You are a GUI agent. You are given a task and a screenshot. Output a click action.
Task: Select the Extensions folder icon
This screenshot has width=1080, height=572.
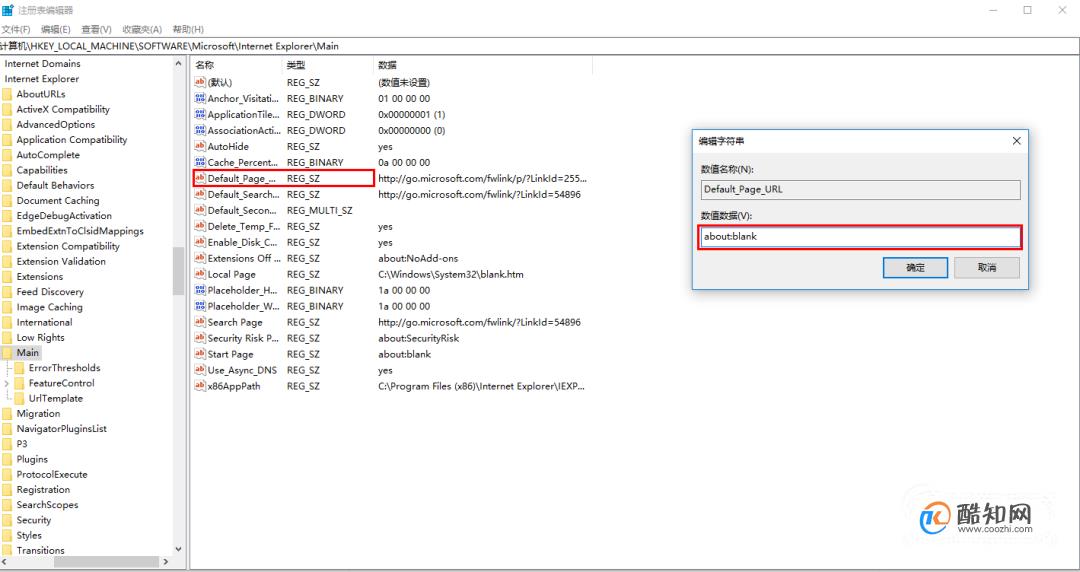click(8, 277)
